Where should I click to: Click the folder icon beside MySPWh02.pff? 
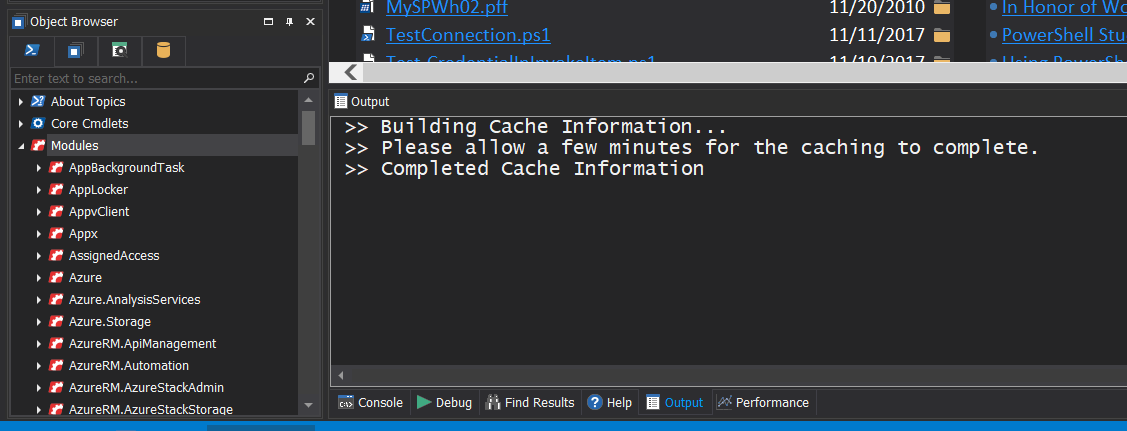coord(942,8)
